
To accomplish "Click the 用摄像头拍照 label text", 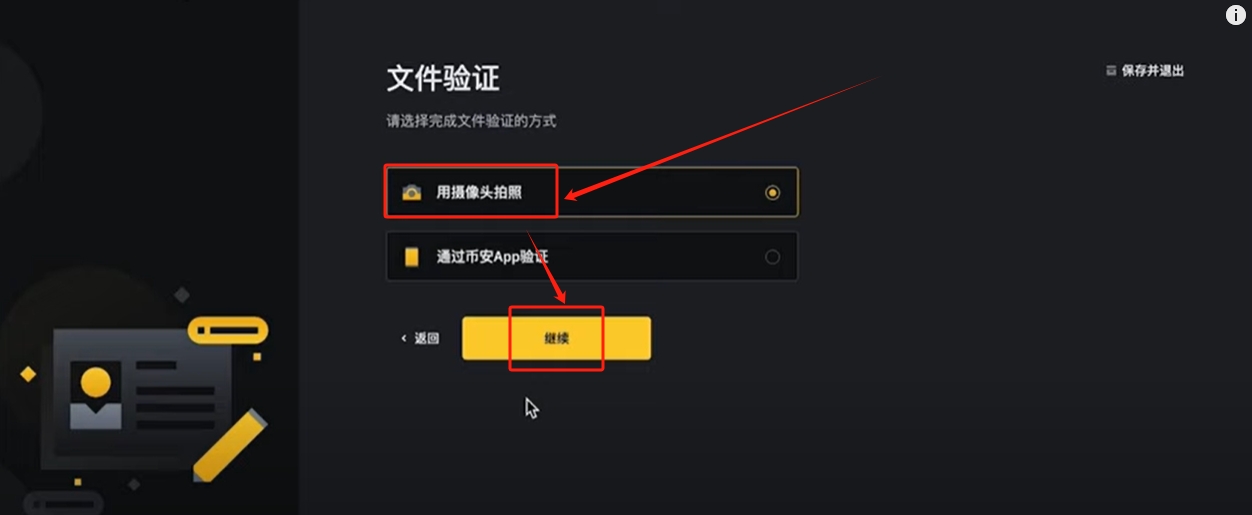I will (x=479, y=193).
